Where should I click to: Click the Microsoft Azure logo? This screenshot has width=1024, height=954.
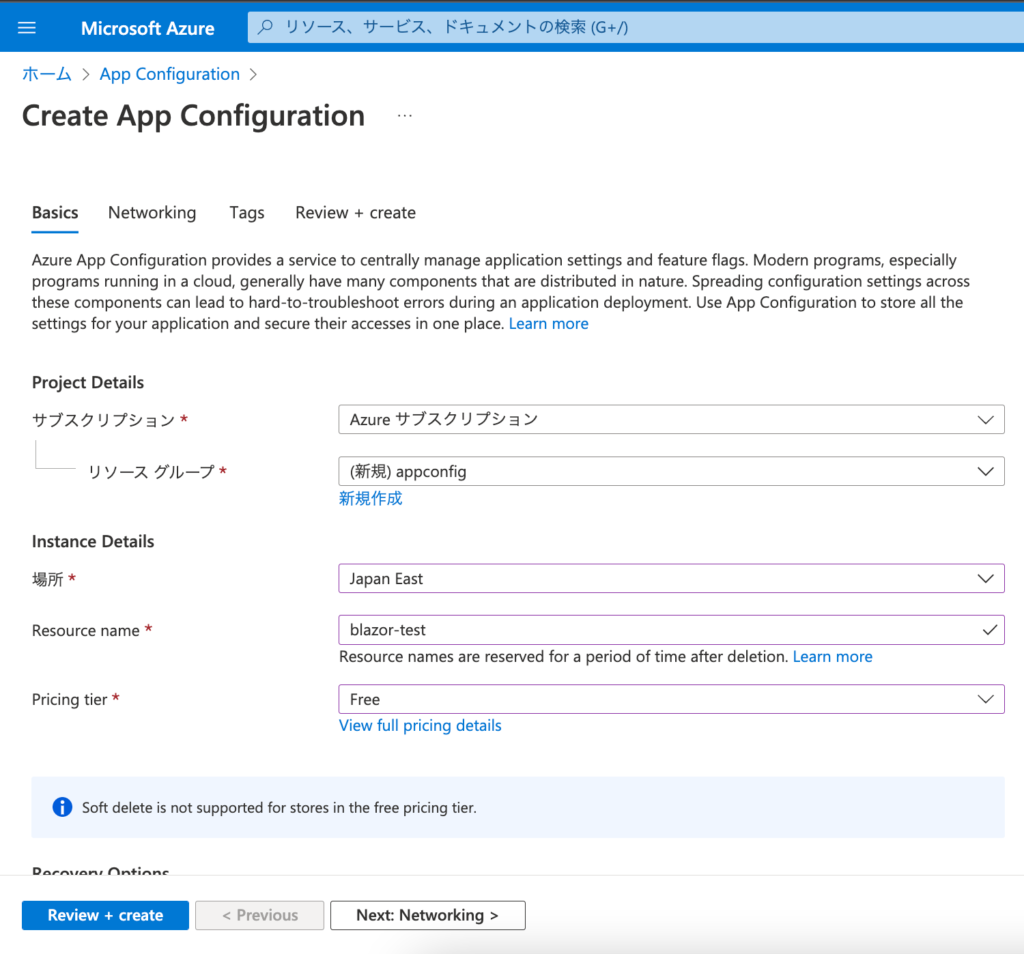[x=147, y=27]
